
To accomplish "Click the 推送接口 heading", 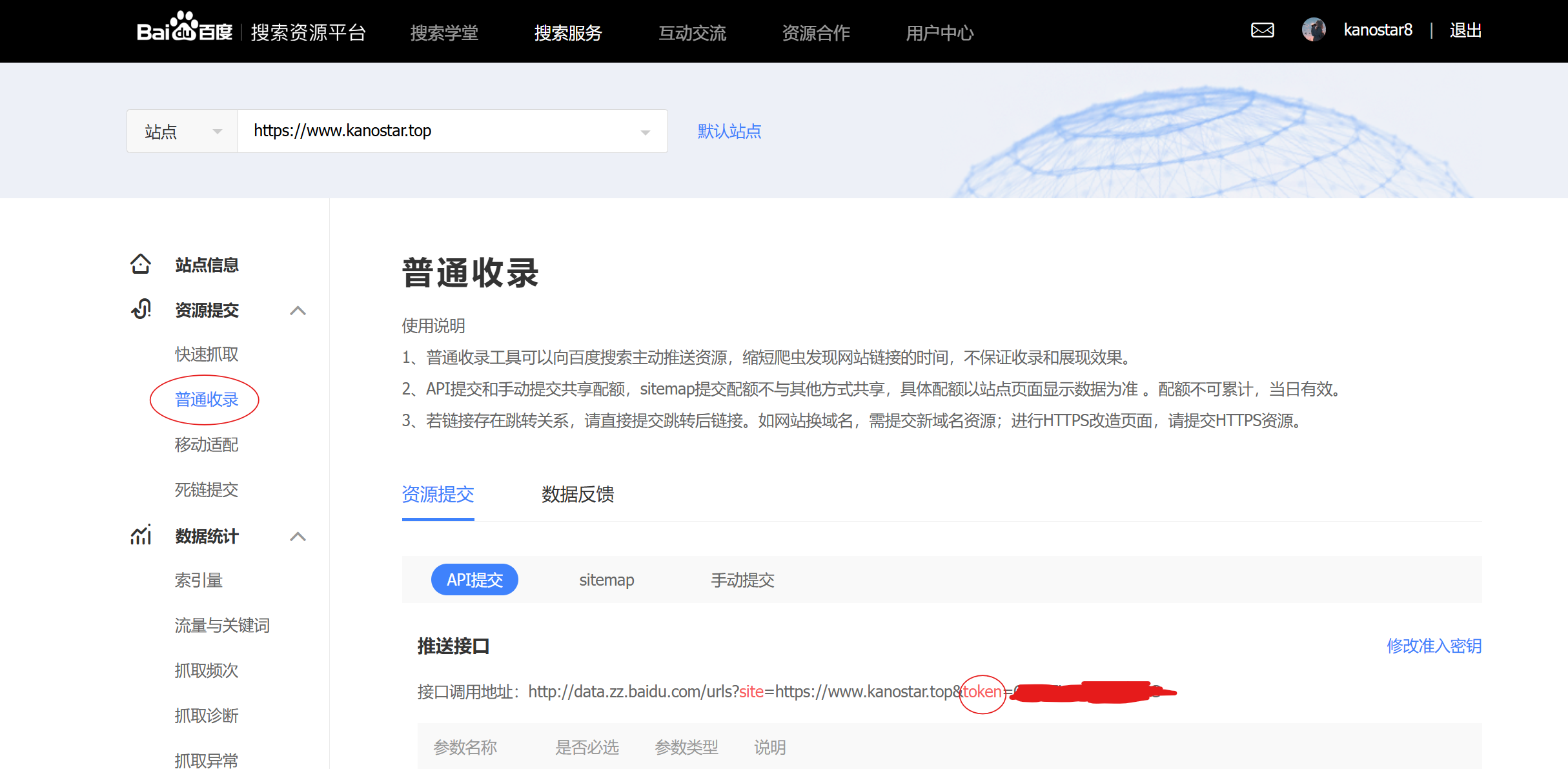I will tap(454, 646).
